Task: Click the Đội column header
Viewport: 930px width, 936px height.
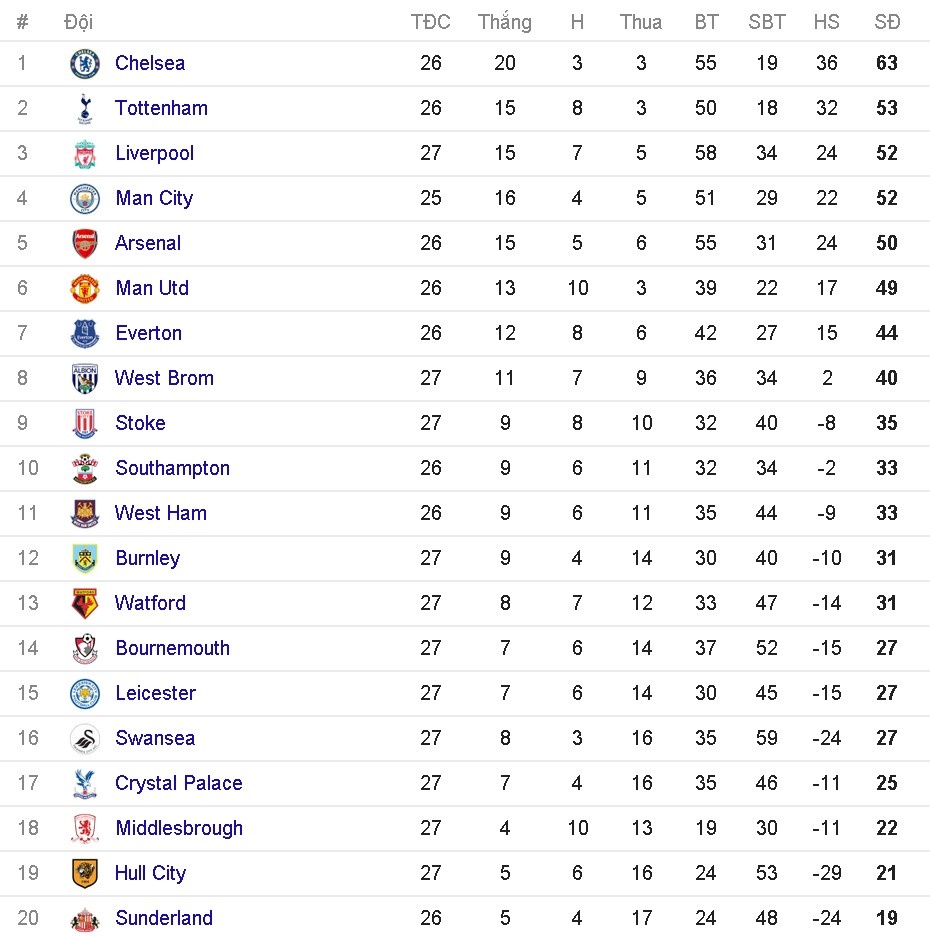Action: [x=78, y=22]
